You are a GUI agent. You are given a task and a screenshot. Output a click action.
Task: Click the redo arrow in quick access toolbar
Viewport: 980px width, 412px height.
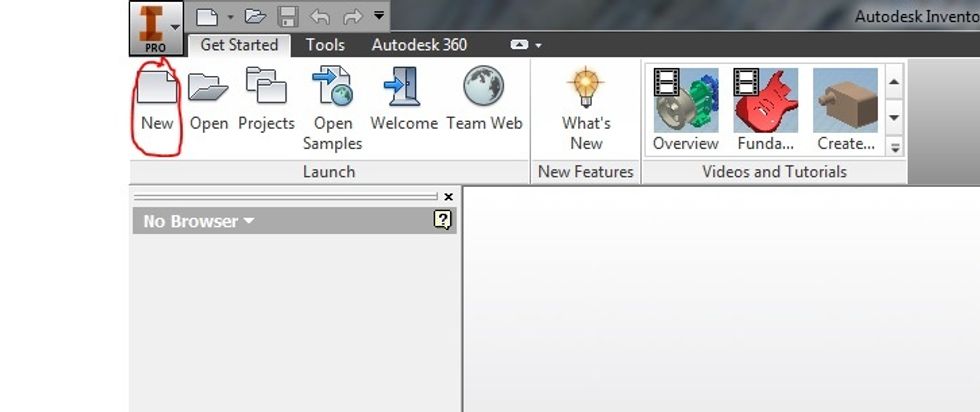click(x=351, y=16)
